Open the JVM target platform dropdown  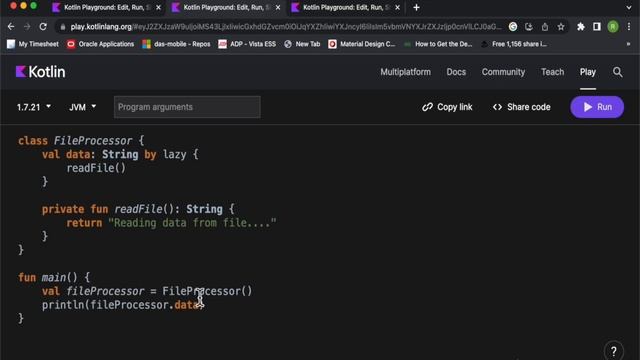point(82,107)
